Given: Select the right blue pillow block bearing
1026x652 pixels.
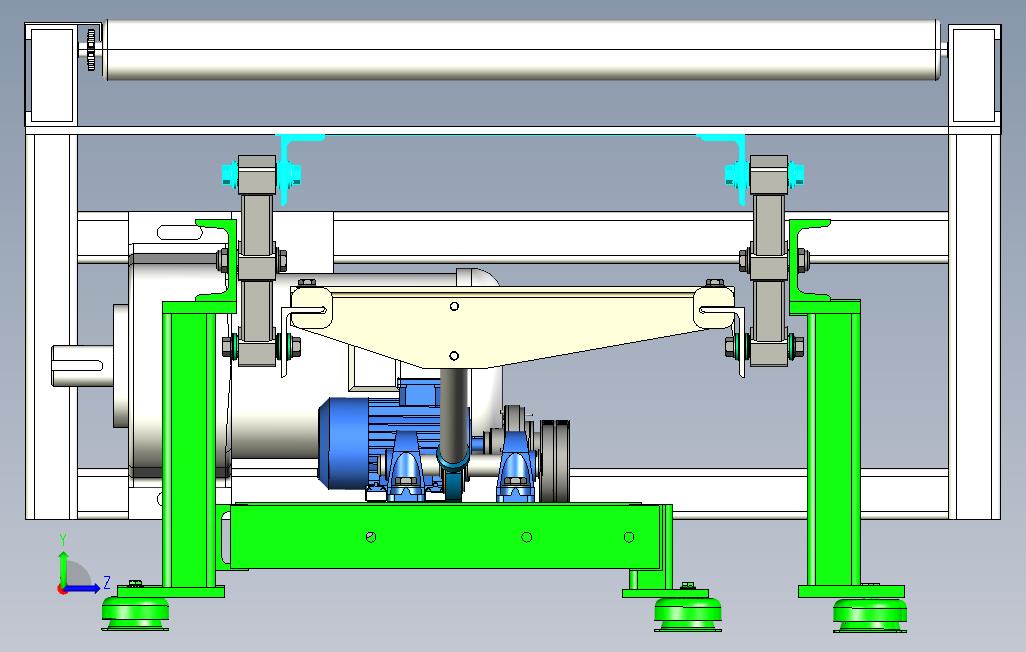Looking at the screenshot, I should click(x=516, y=466).
